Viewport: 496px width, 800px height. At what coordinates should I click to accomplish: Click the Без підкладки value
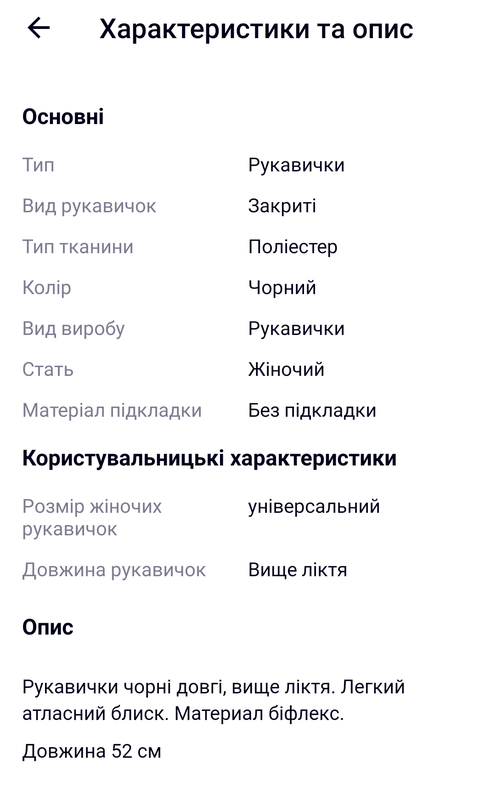[x=312, y=410]
